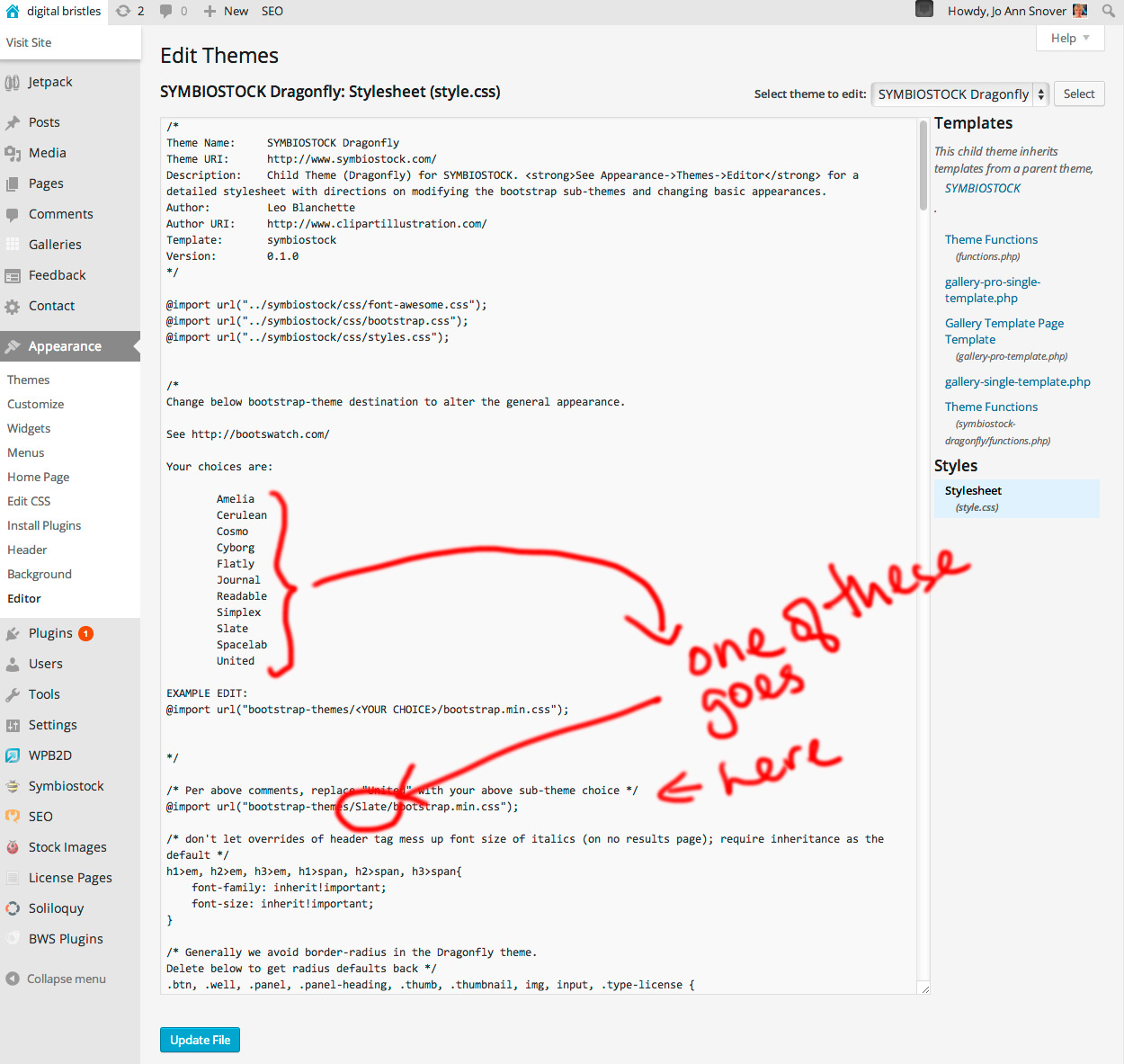This screenshot has width=1124, height=1064.
Task: Click the code editor vertical scrollbar
Action: tap(923, 165)
